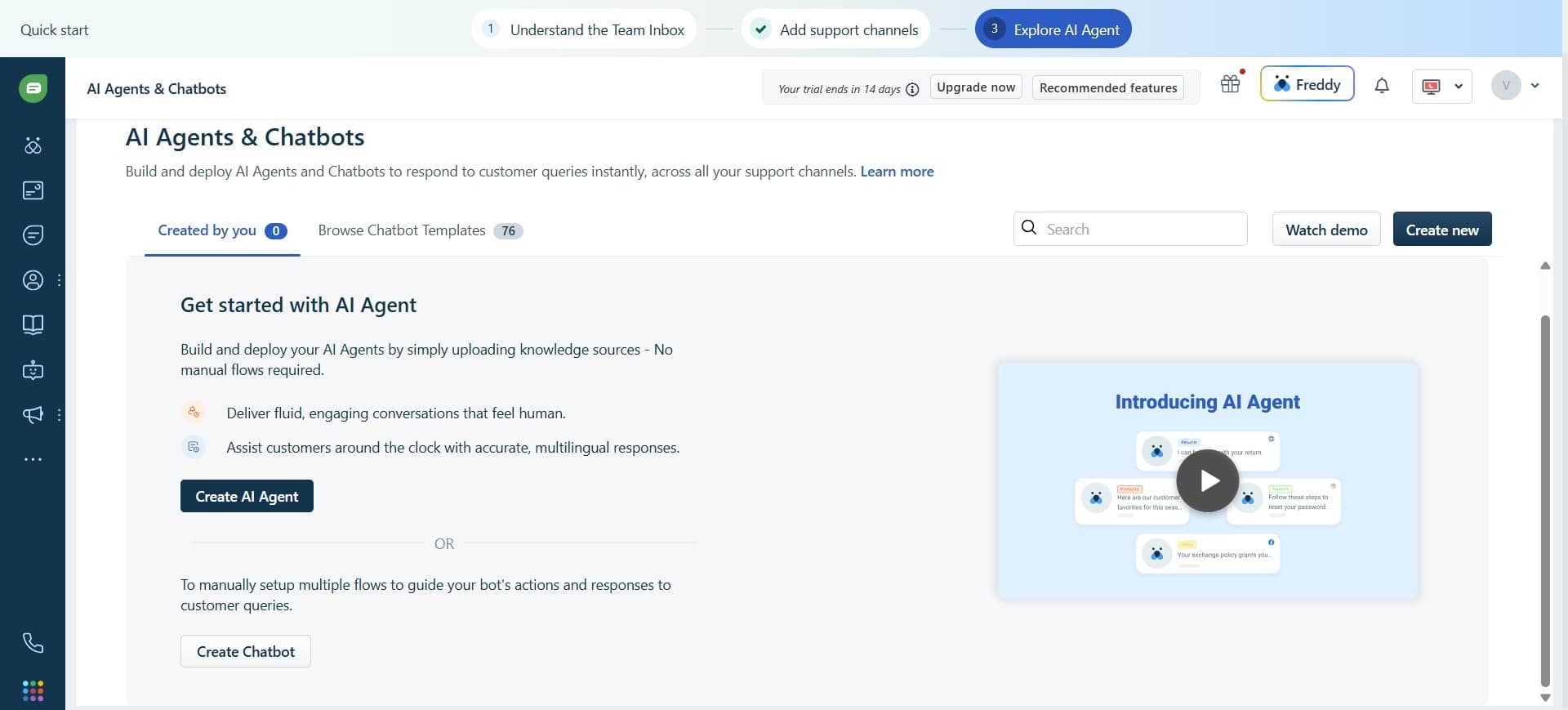Screen dimensions: 1568x710
Task: Open the Freddy assistant button
Action: (1307, 84)
